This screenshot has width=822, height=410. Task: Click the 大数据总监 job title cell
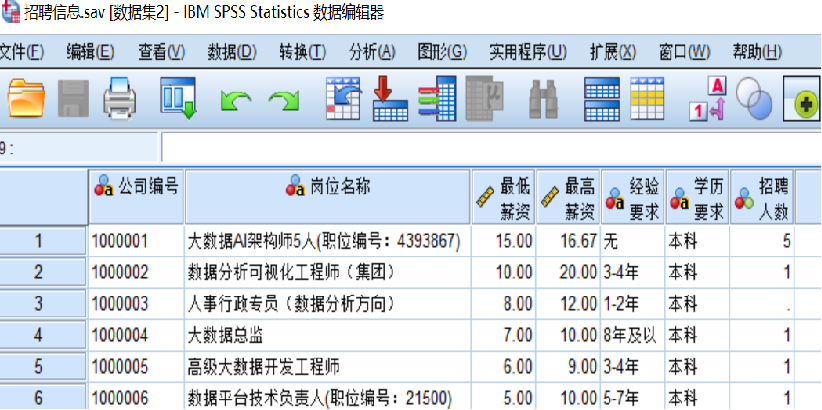point(328,336)
